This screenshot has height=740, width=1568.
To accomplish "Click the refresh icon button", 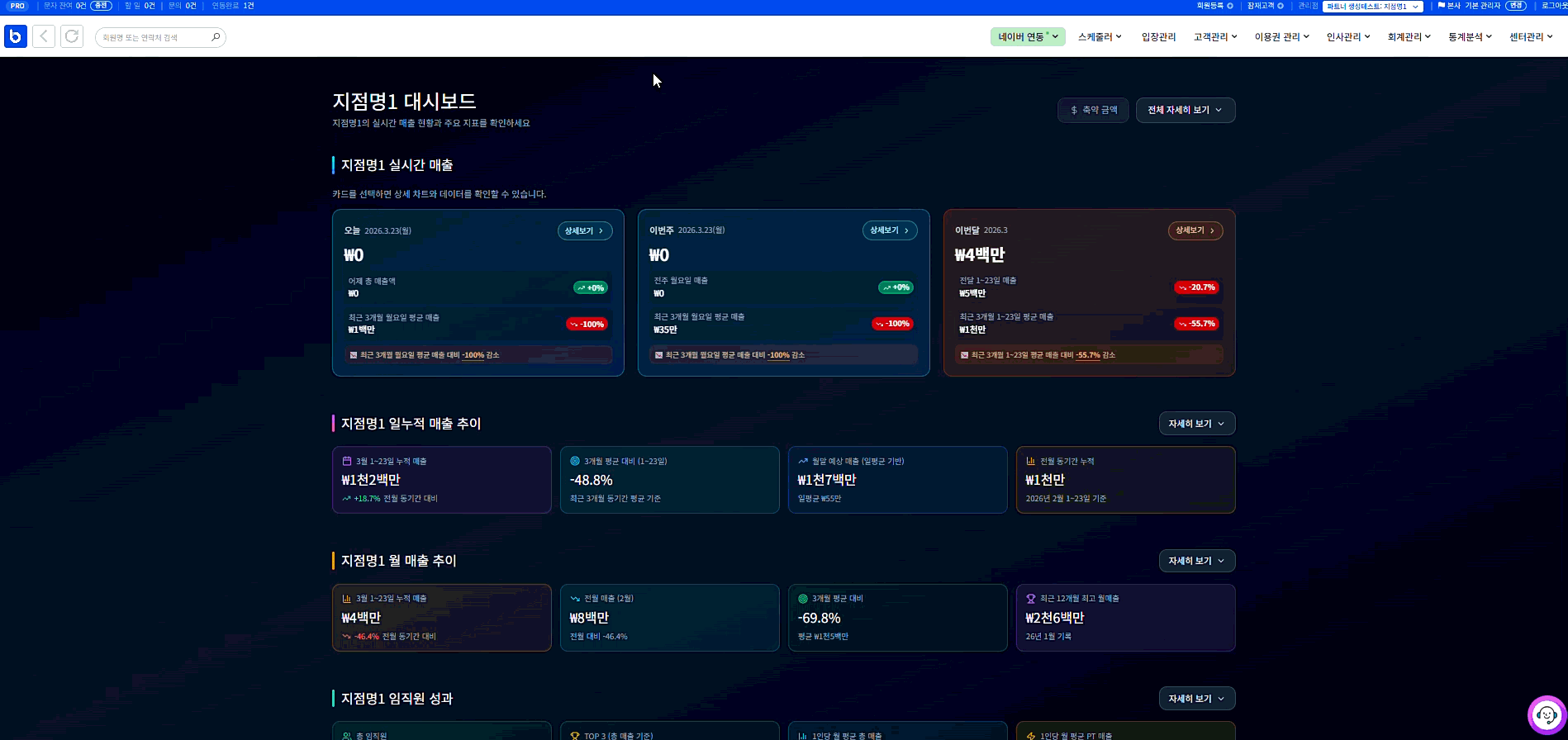I will click(72, 36).
